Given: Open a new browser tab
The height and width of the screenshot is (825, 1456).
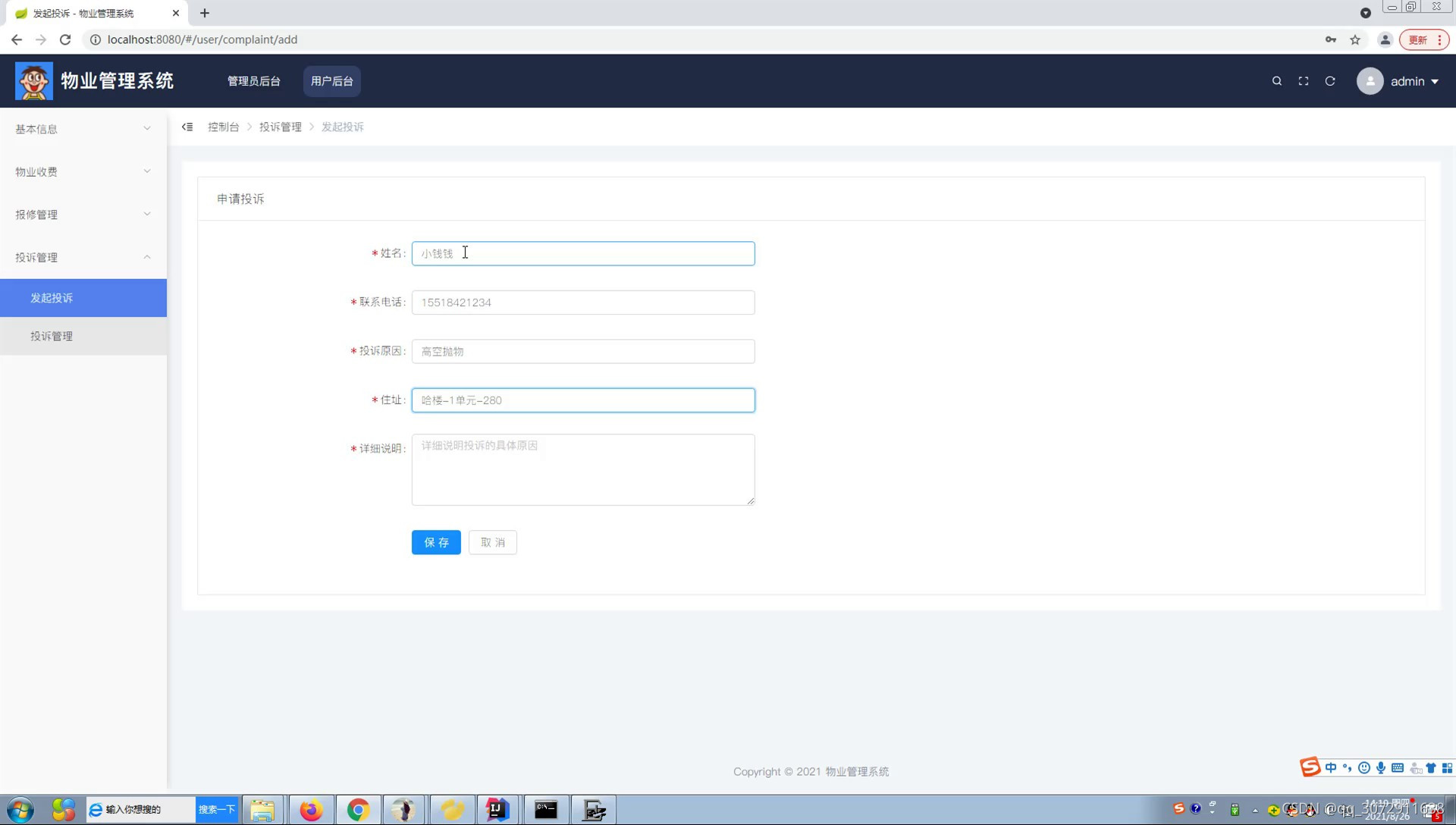Looking at the screenshot, I should [205, 13].
